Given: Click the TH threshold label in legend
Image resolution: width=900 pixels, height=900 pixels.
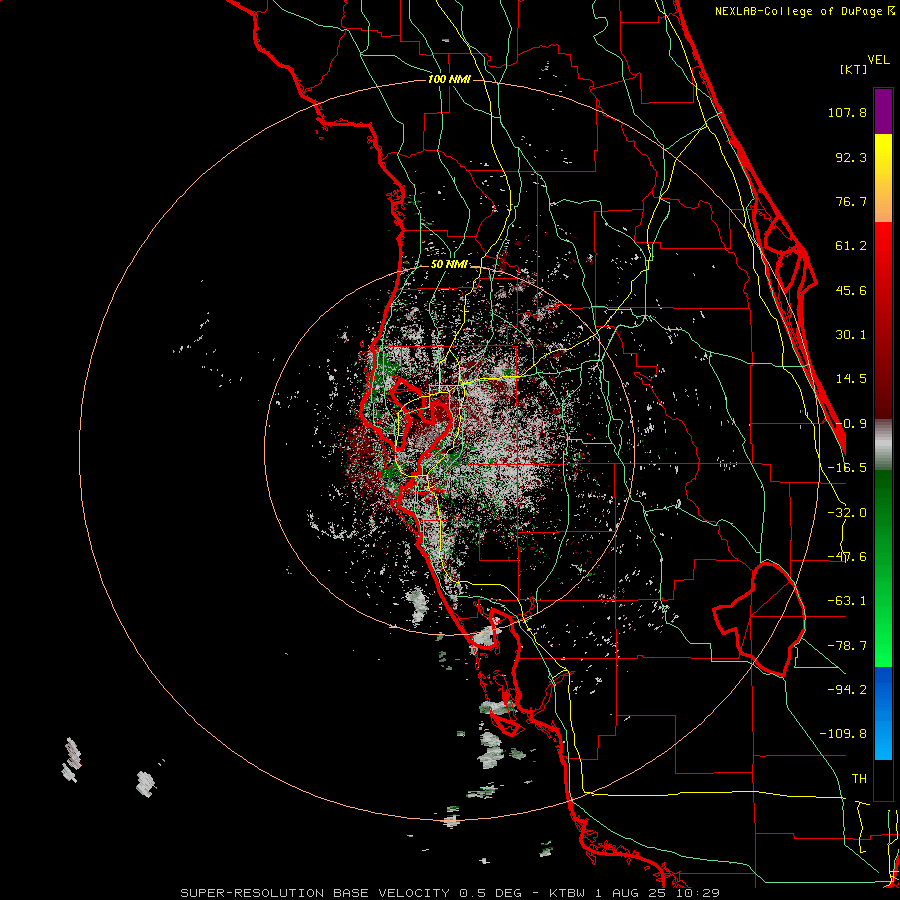Looking at the screenshot, I should [859, 779].
